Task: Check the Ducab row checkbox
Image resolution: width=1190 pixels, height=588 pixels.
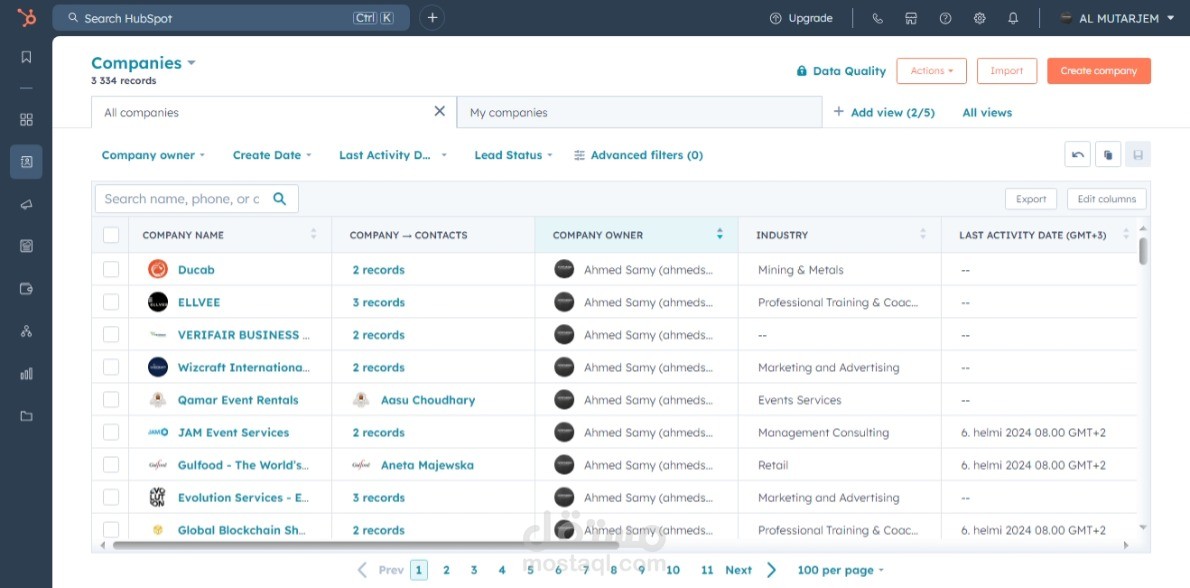Action: click(x=111, y=269)
